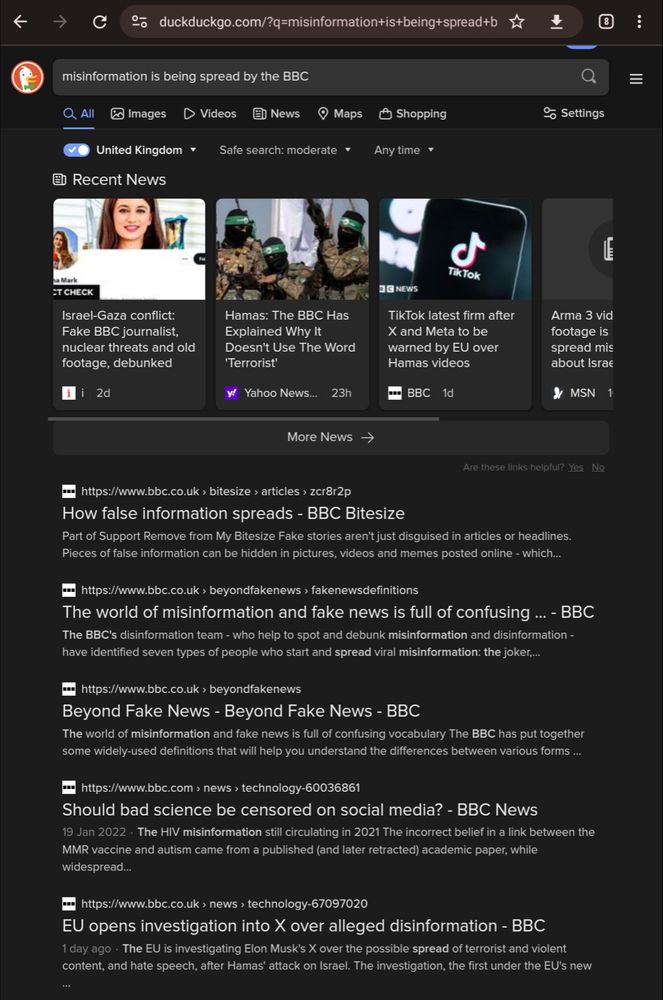Click the bbc.co.uk › beyondfakenews URL line

191,689
